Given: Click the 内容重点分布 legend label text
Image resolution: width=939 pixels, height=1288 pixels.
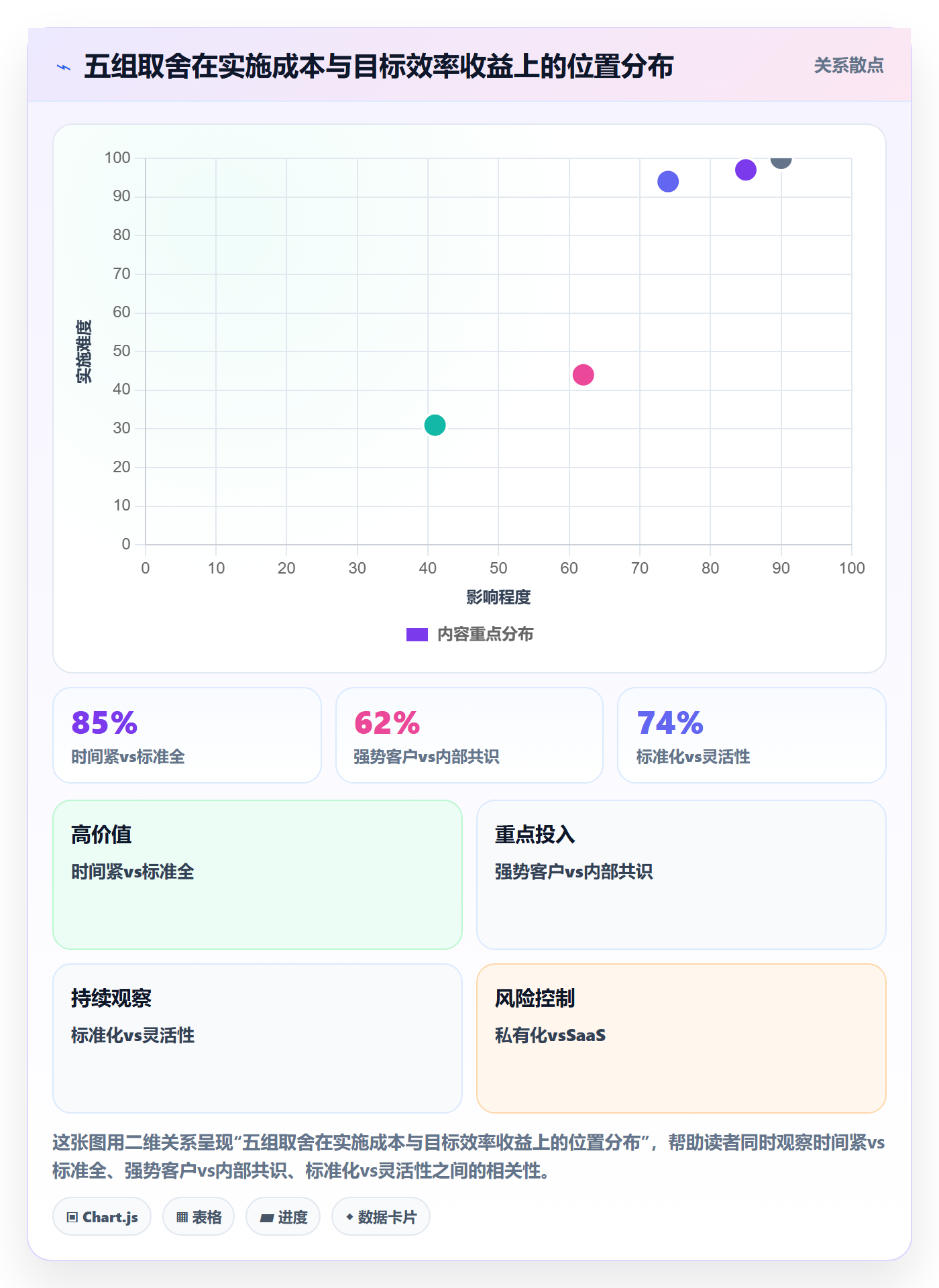Looking at the screenshot, I should click(x=485, y=635).
